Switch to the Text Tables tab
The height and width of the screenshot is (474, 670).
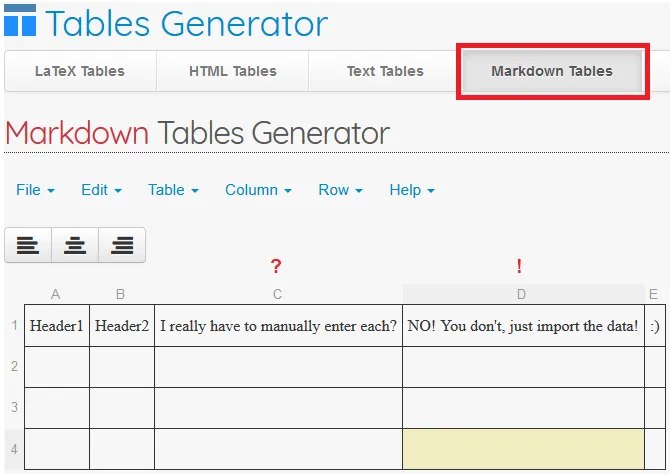[385, 71]
